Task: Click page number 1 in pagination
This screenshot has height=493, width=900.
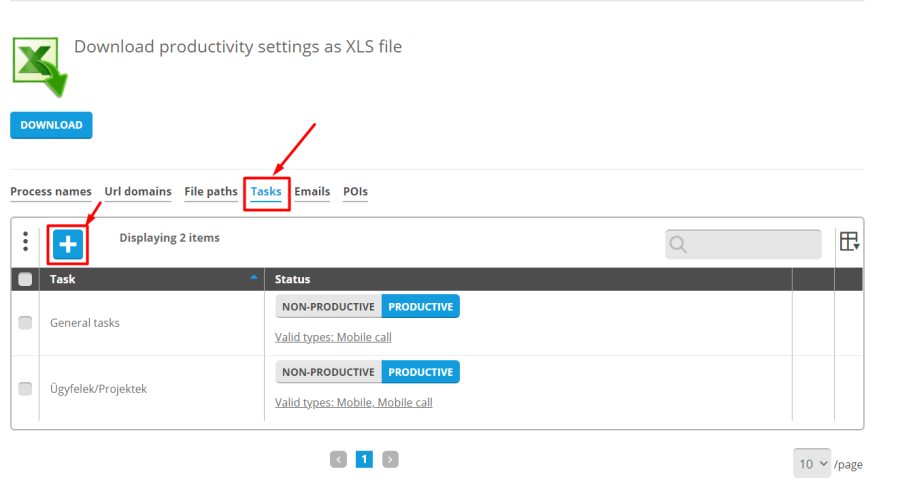Action: coord(364,459)
